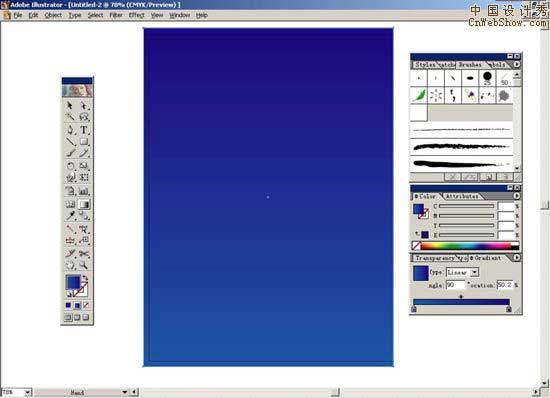The width and height of the screenshot is (550, 398).
Task: Swap the fill and stroke colors
Action: [x=85, y=277]
